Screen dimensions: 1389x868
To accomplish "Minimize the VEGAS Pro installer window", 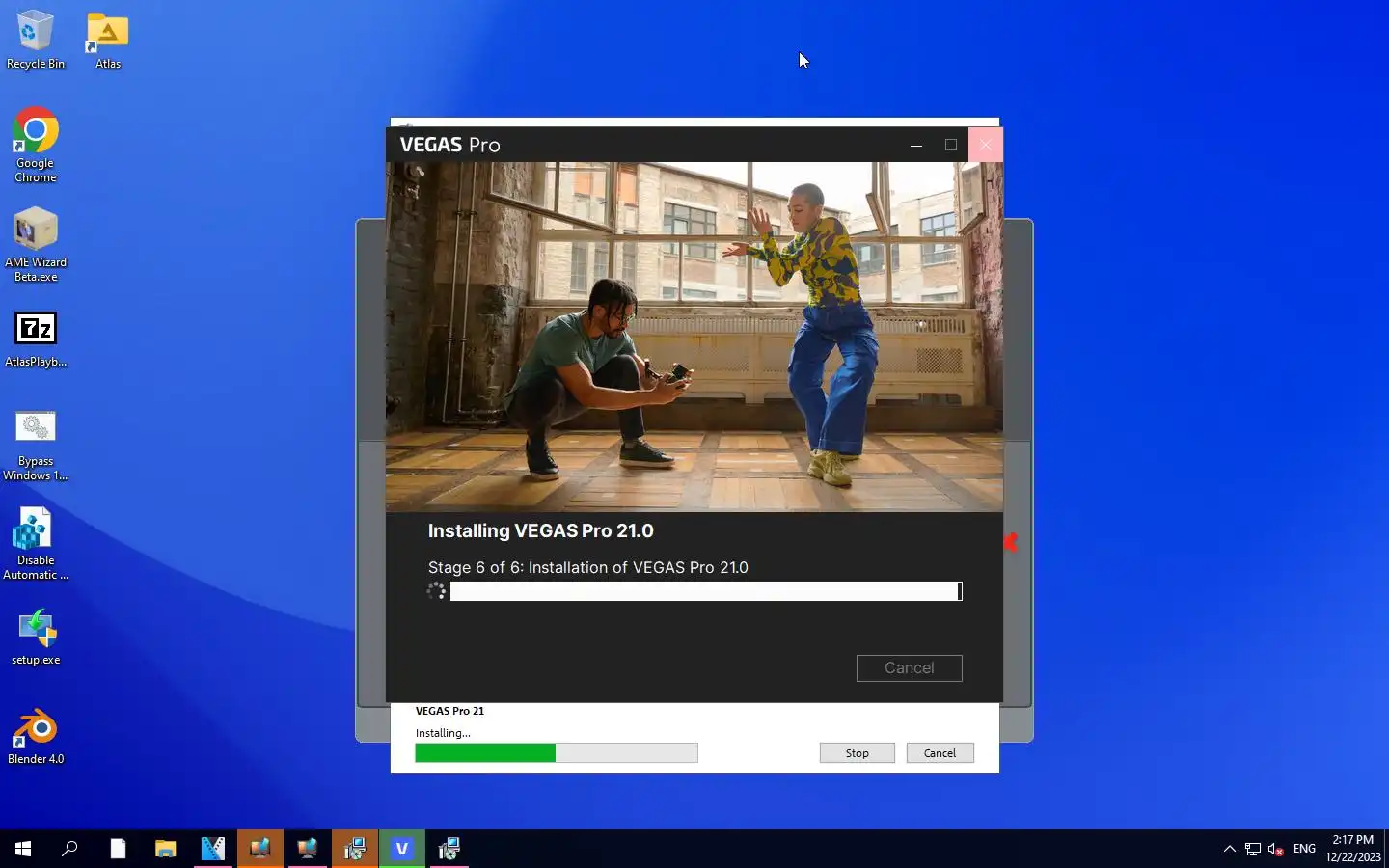I will pyautogui.click(x=916, y=145).
